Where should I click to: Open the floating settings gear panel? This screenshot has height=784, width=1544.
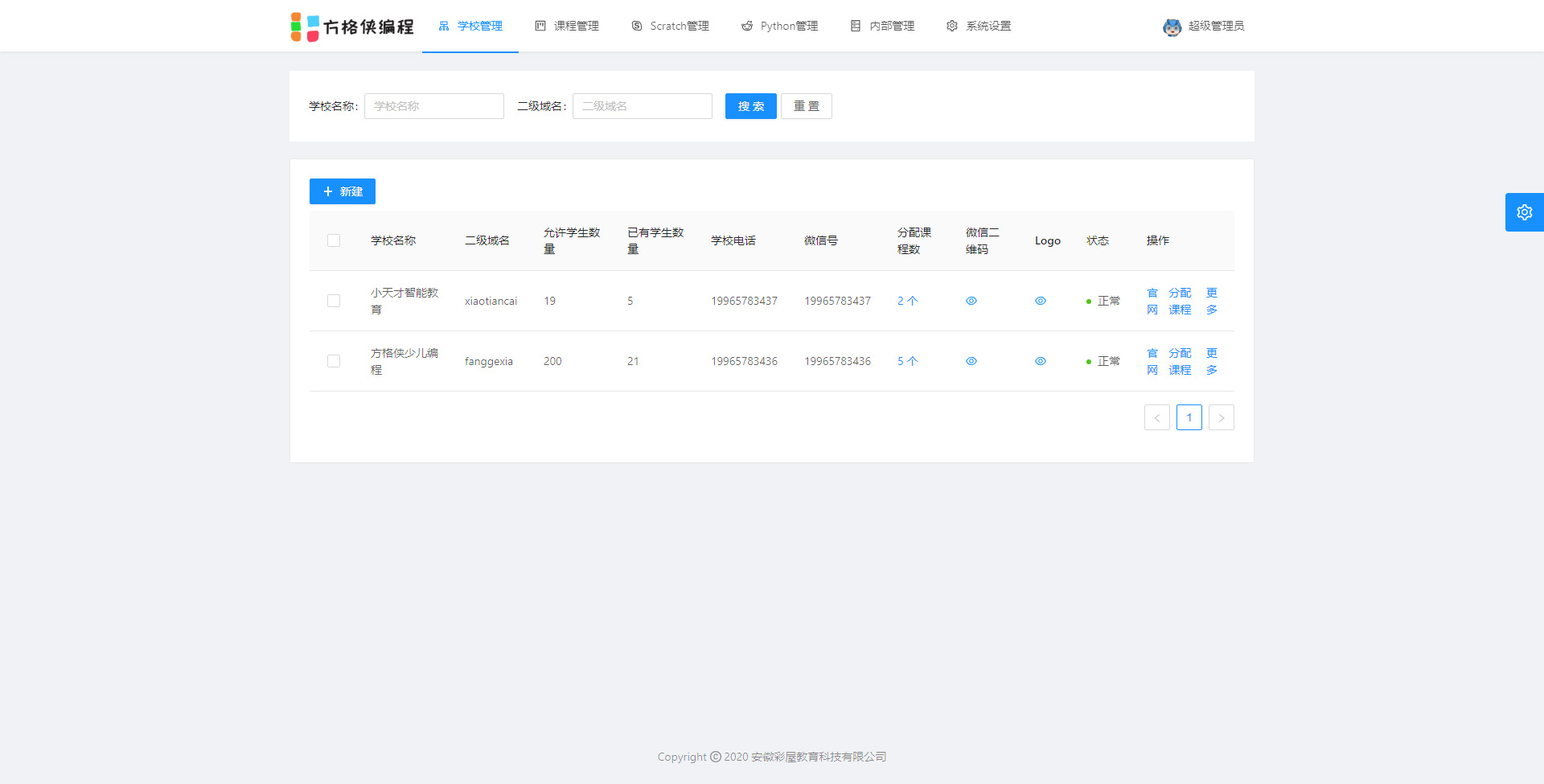point(1524,212)
